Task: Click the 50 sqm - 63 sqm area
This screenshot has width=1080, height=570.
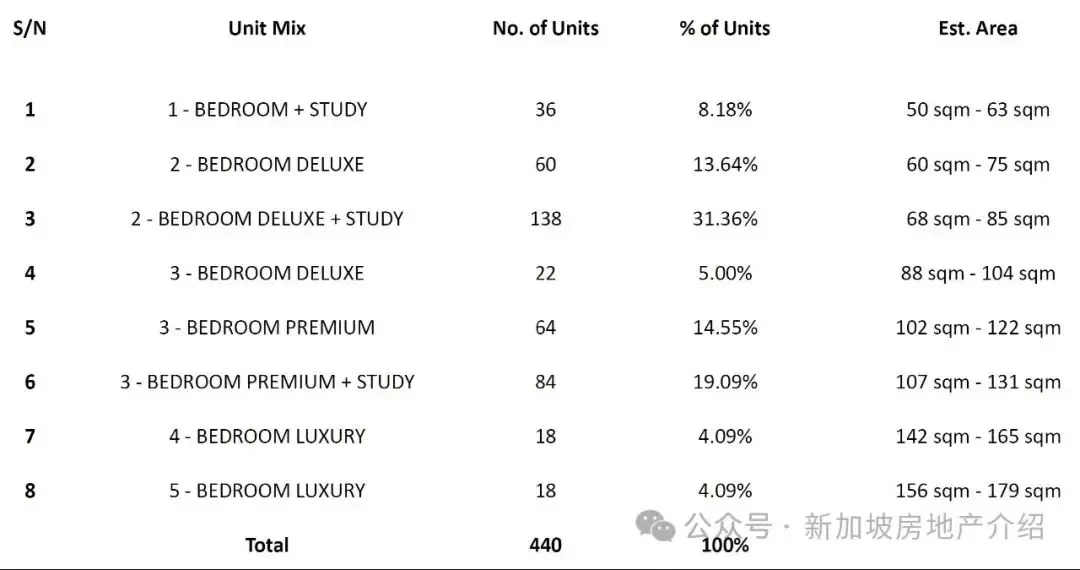Action: pos(977,110)
